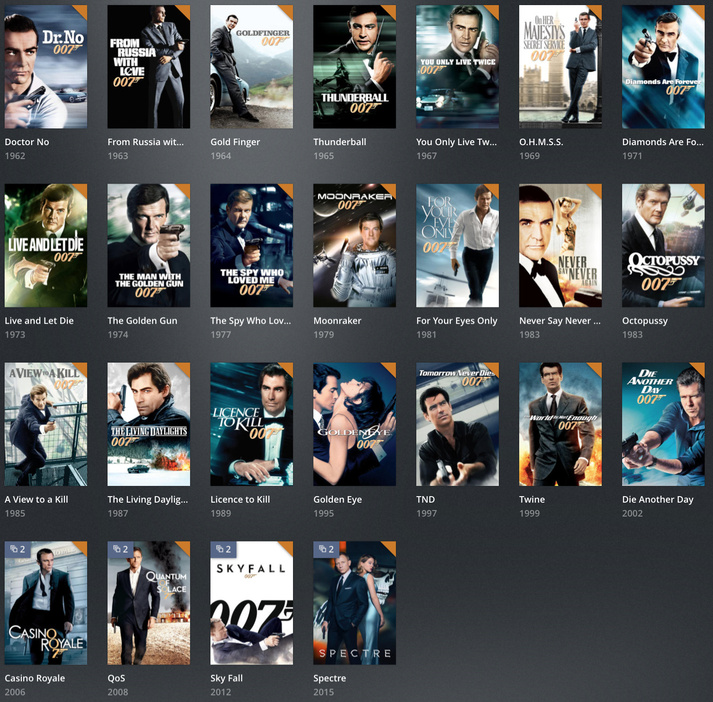Select the Goldfinger movie poster
Screen dimensions: 713x702
(251, 67)
